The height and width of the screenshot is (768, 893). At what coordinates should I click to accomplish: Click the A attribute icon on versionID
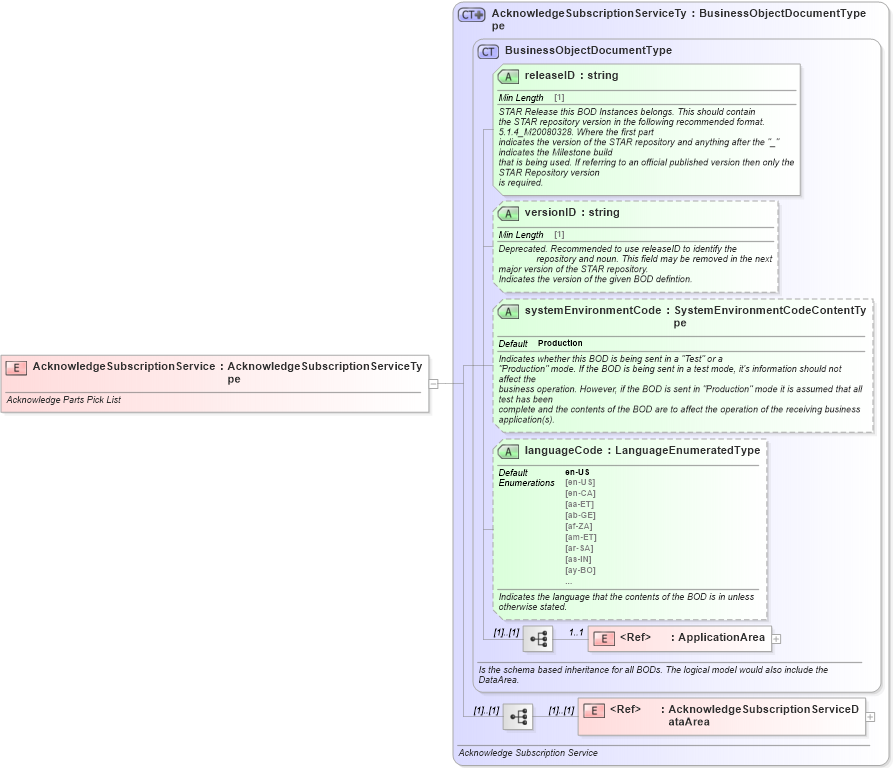point(507,212)
